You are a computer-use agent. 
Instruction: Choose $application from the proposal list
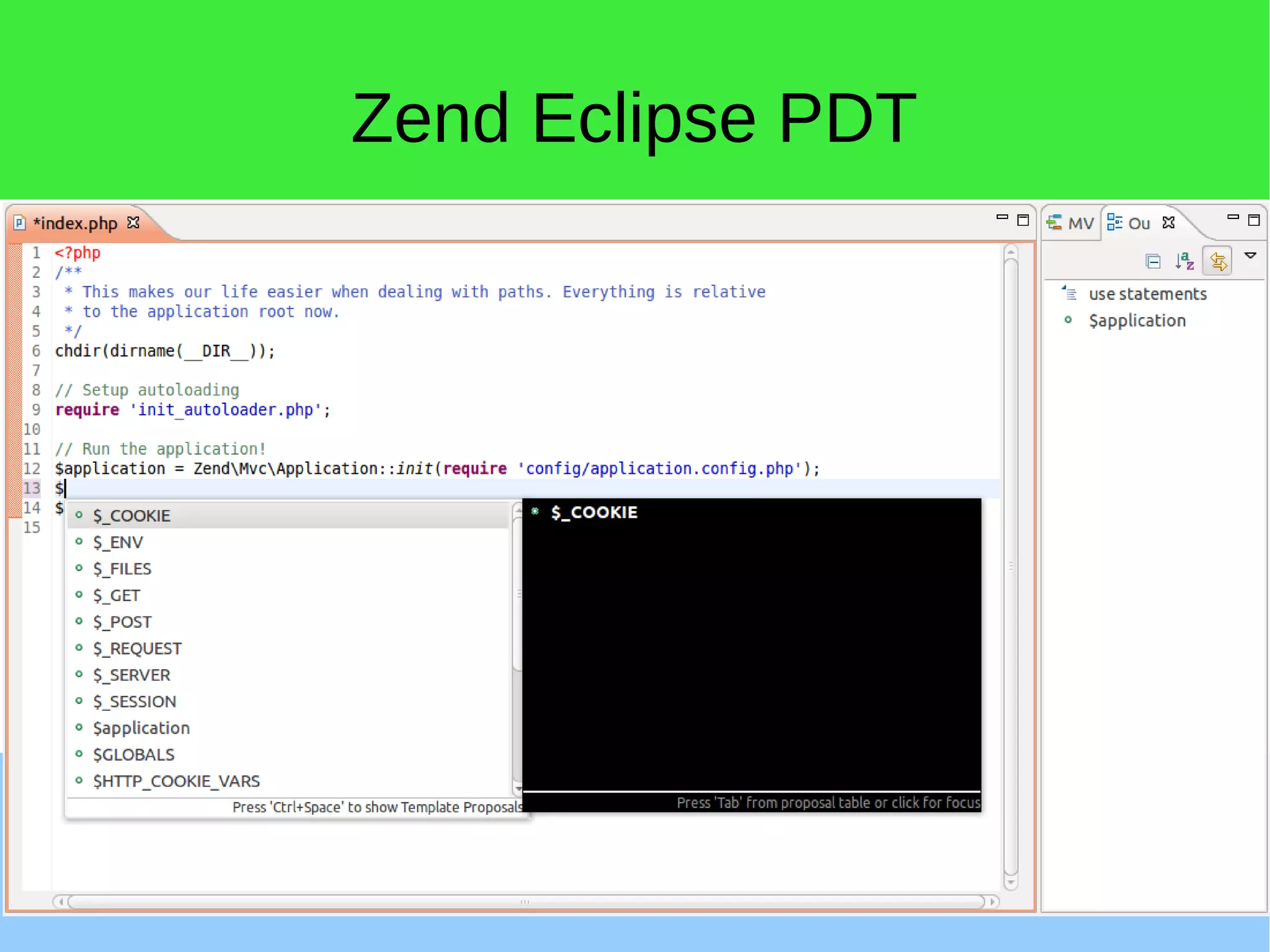click(x=288, y=728)
